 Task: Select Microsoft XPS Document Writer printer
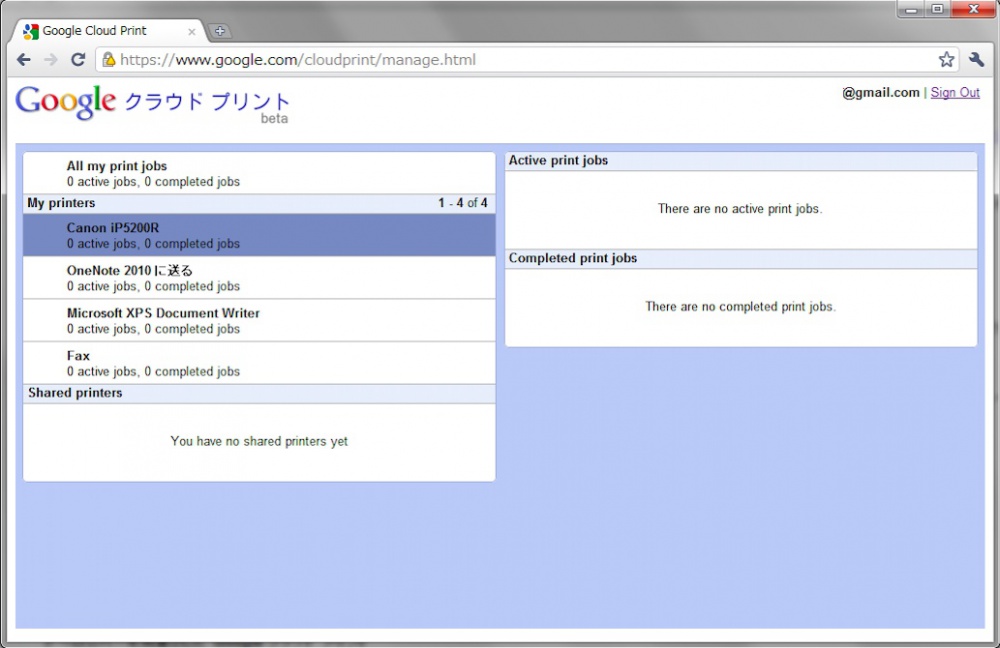point(259,321)
